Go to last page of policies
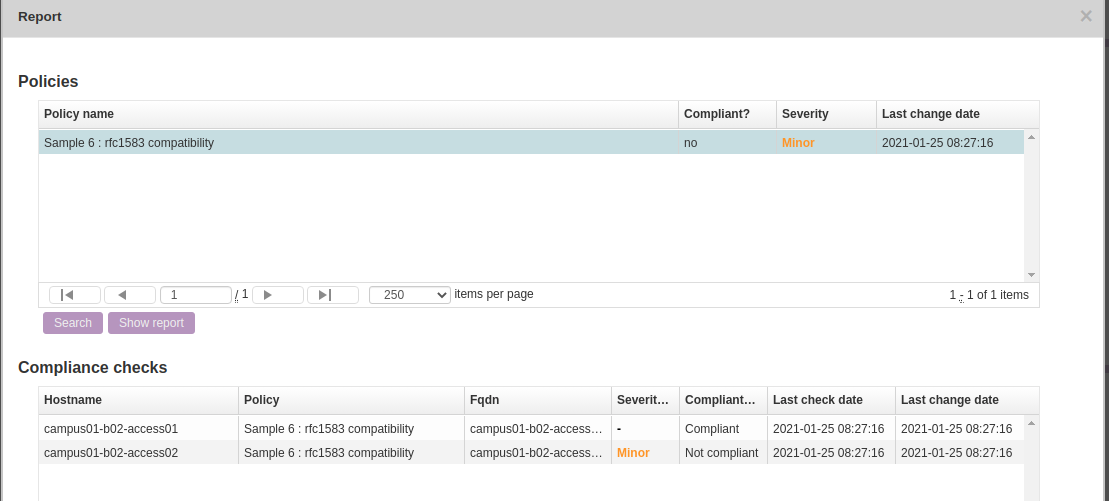This screenshot has height=501, width=1109. pyautogui.click(x=332, y=295)
